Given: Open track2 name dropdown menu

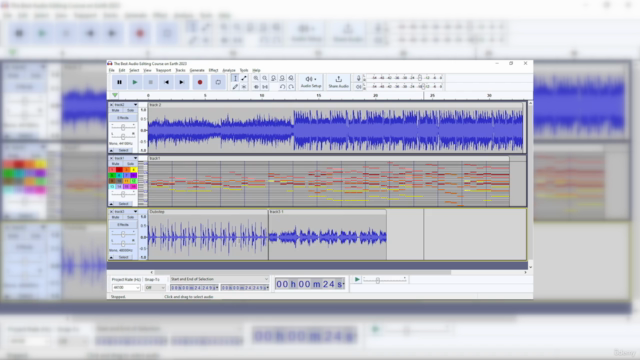Looking at the screenshot, I should (x=125, y=105).
